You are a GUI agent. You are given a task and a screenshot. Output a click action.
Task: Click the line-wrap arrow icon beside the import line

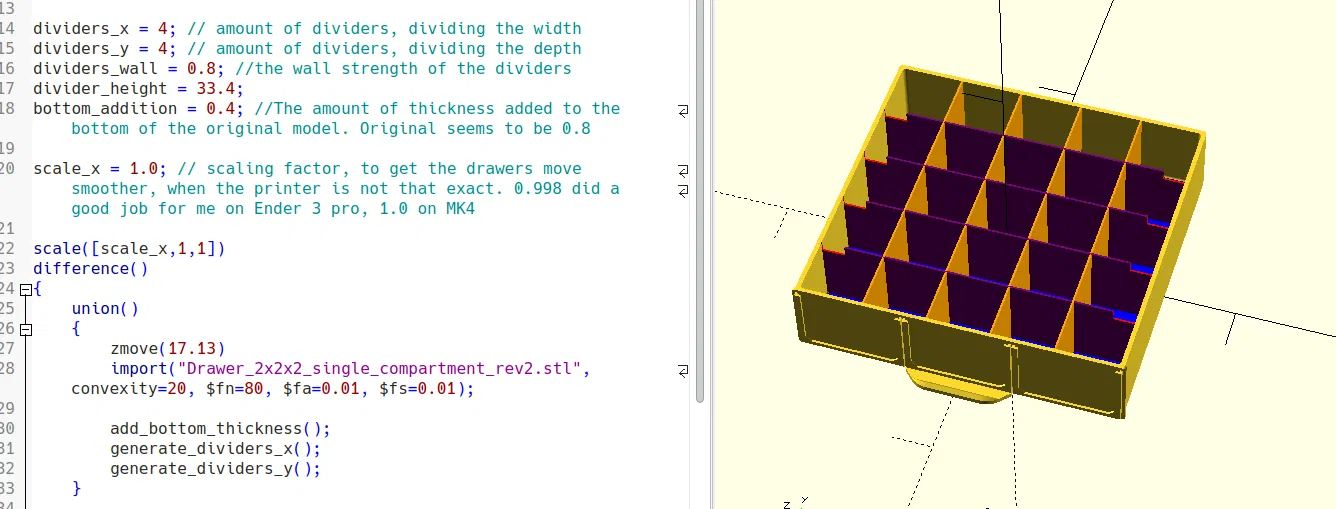pyautogui.click(x=683, y=369)
